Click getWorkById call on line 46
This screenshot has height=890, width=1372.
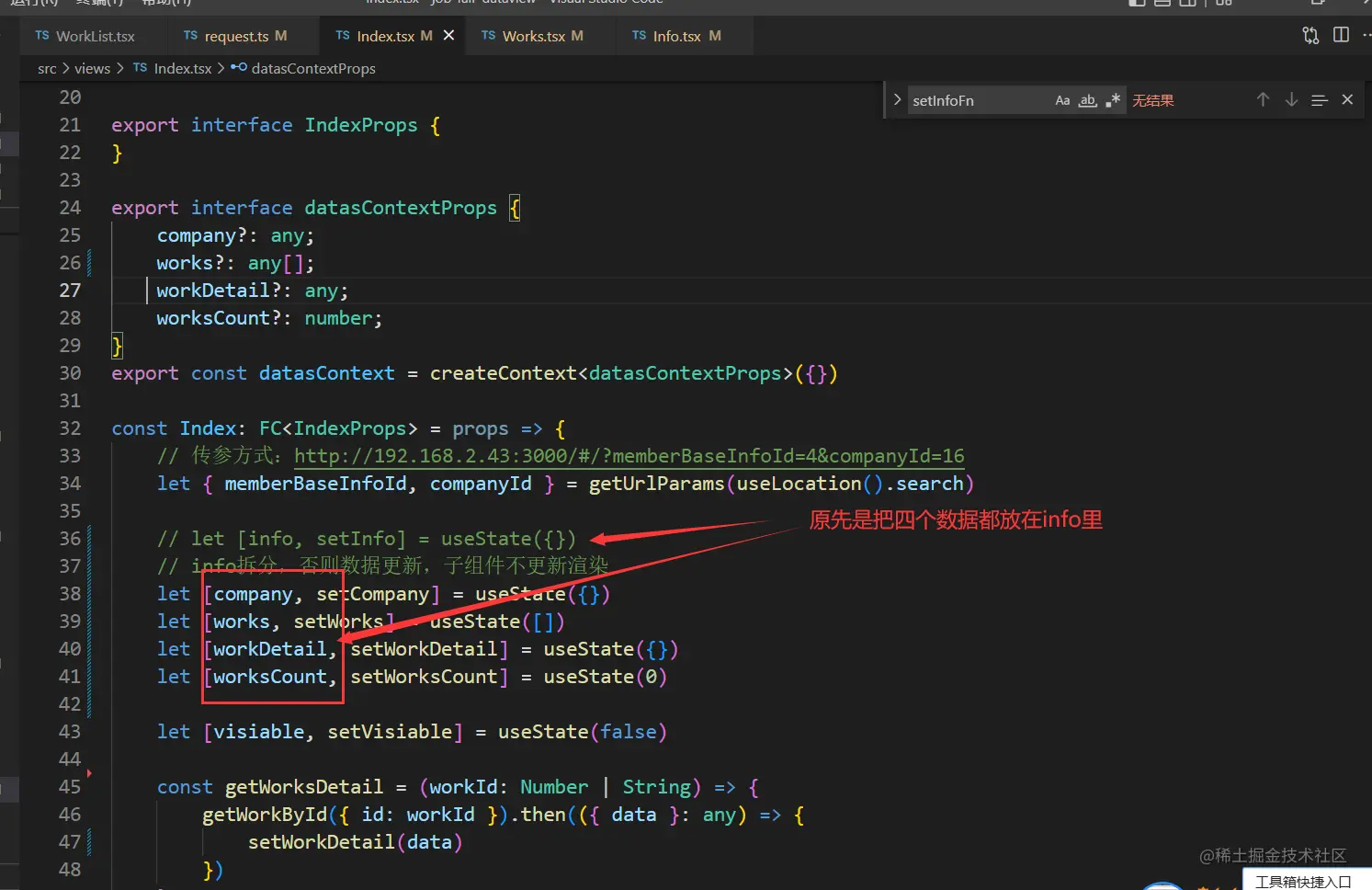click(x=265, y=815)
